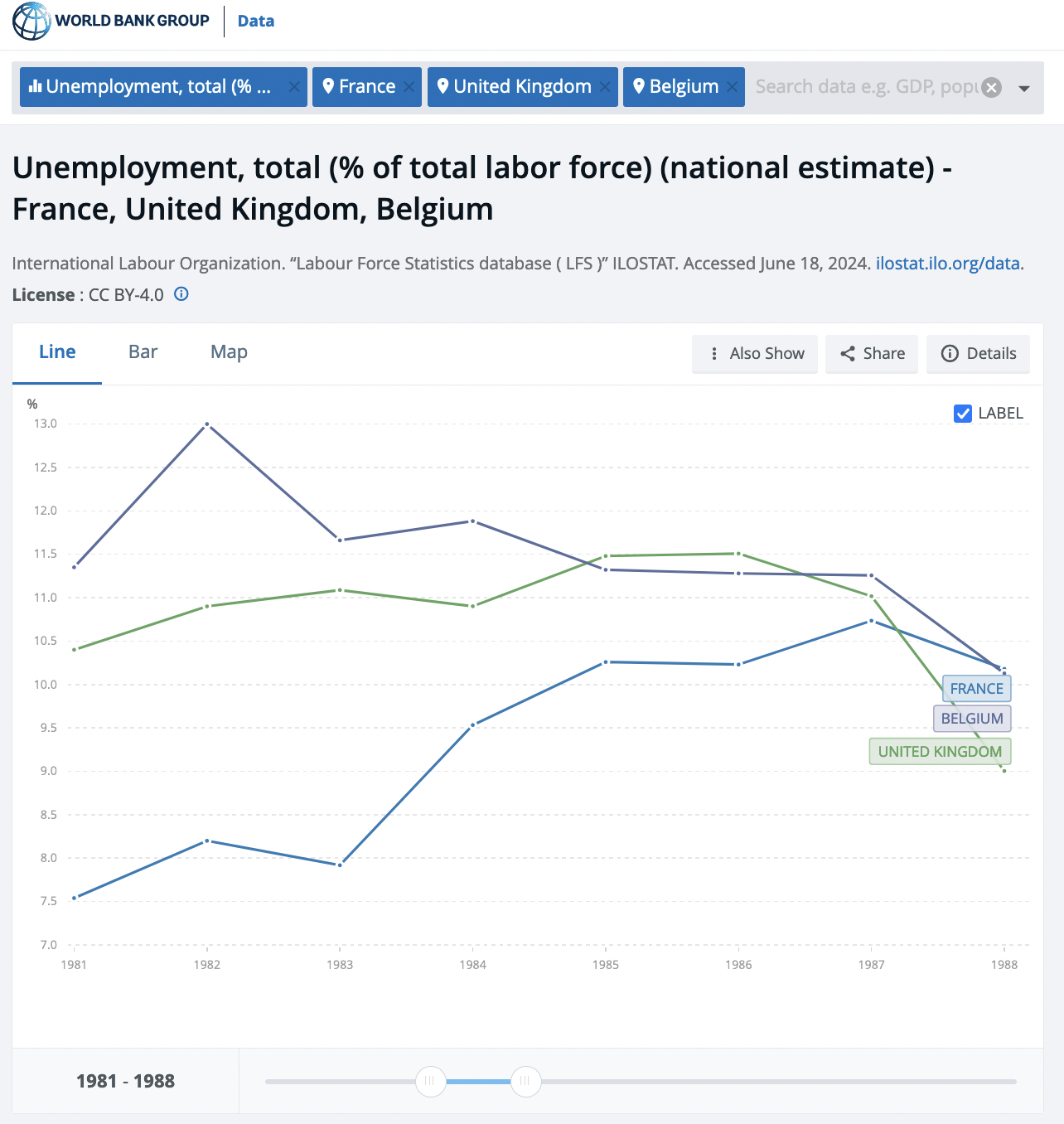This screenshot has height=1124, width=1064.
Task: Click the right year range slider handle
Action: point(525,1081)
